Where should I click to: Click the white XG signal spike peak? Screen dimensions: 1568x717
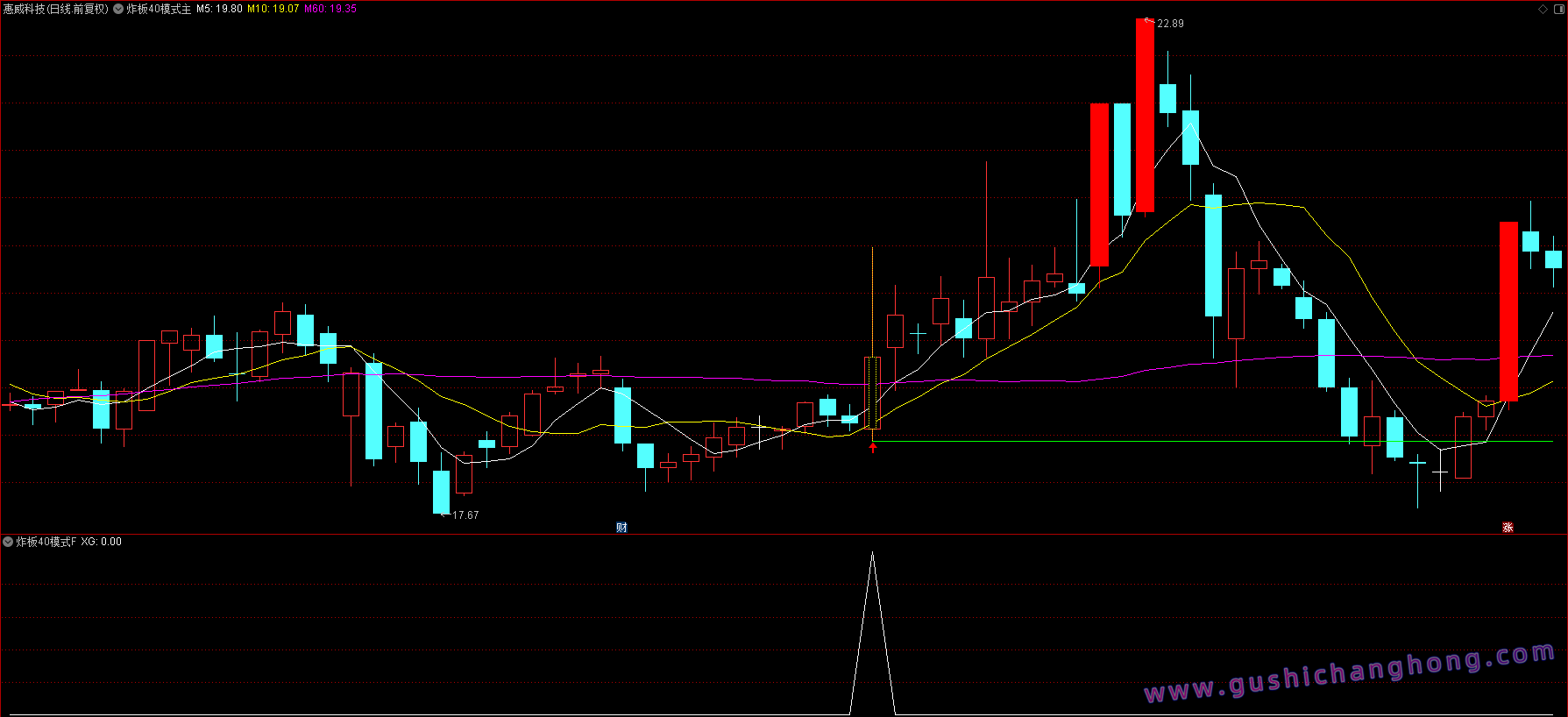[872, 554]
